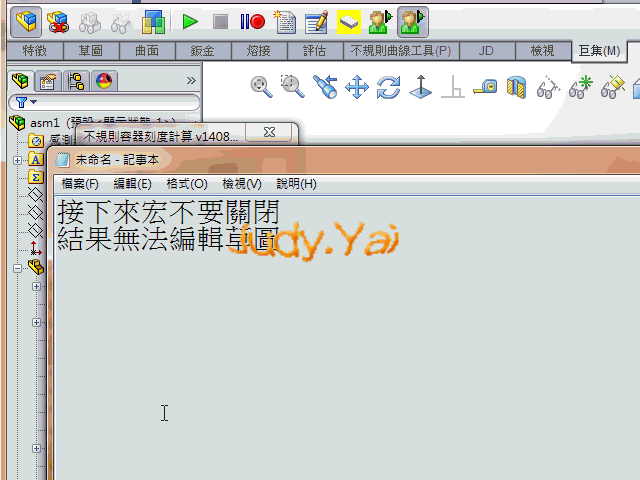Screen dimensions: 640x480
Task: Open the 草圖 tab
Action: [91, 51]
